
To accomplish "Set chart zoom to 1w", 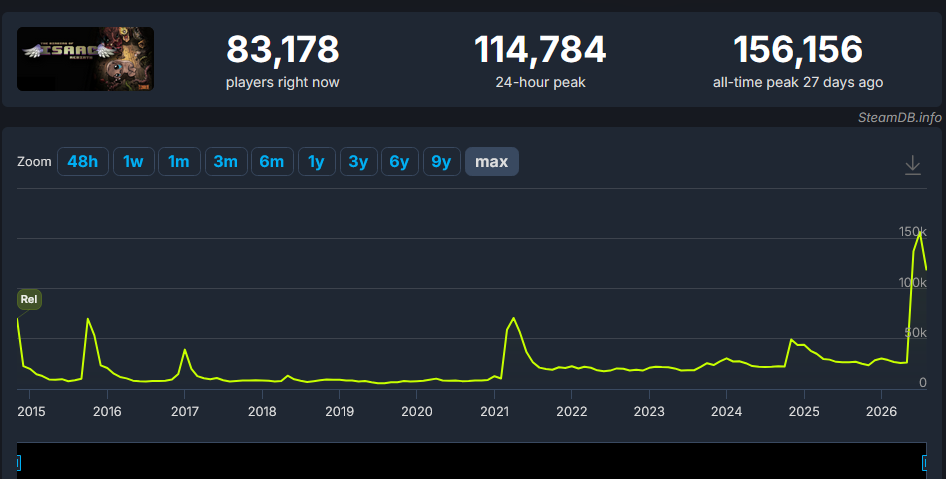I will [x=133, y=162].
